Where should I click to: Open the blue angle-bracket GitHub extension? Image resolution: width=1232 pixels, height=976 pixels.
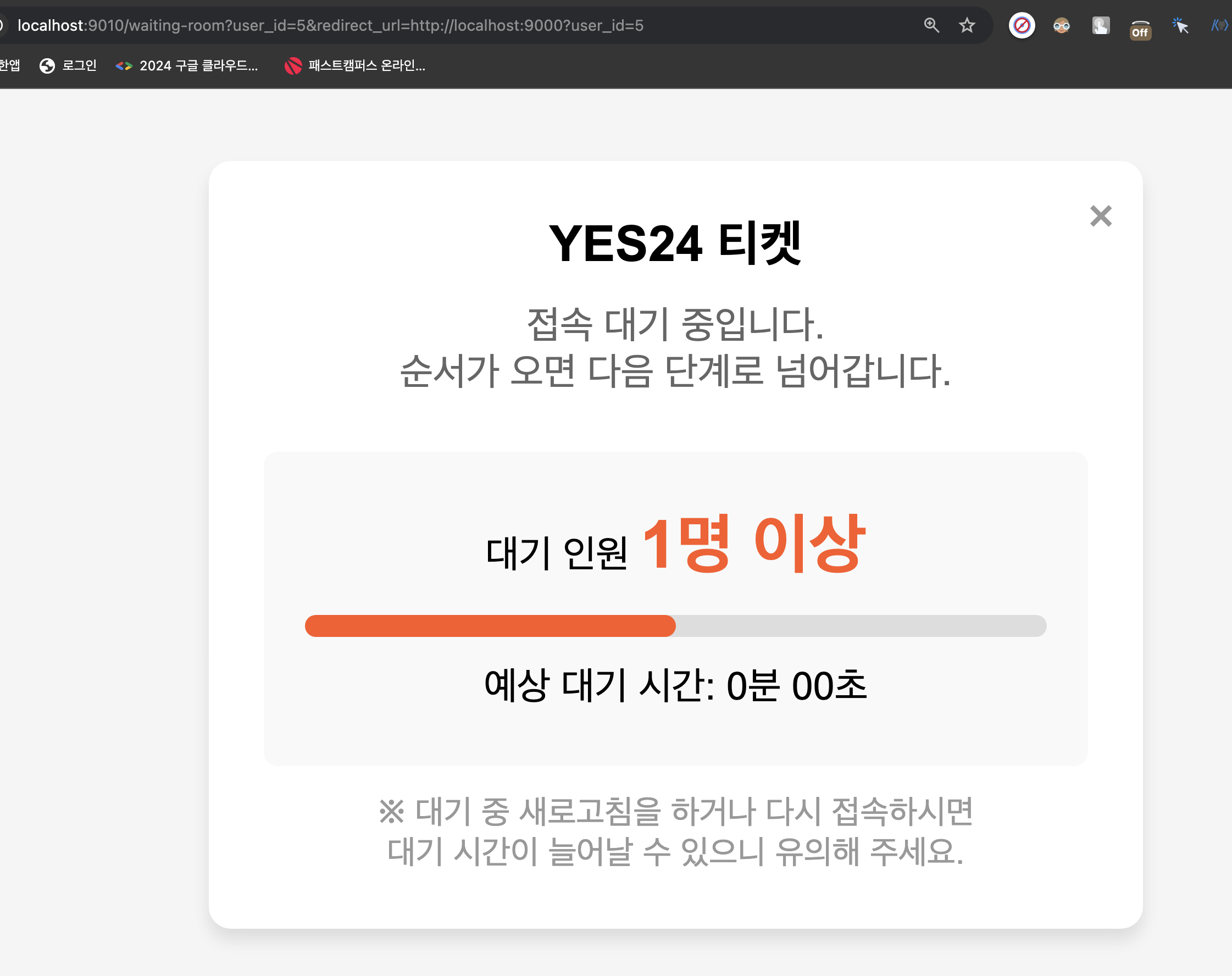(x=1219, y=25)
